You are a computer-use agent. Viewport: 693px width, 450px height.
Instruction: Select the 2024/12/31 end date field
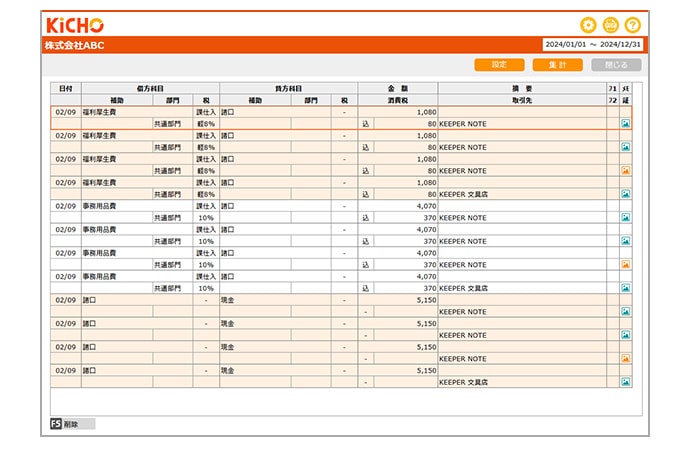(x=621, y=45)
